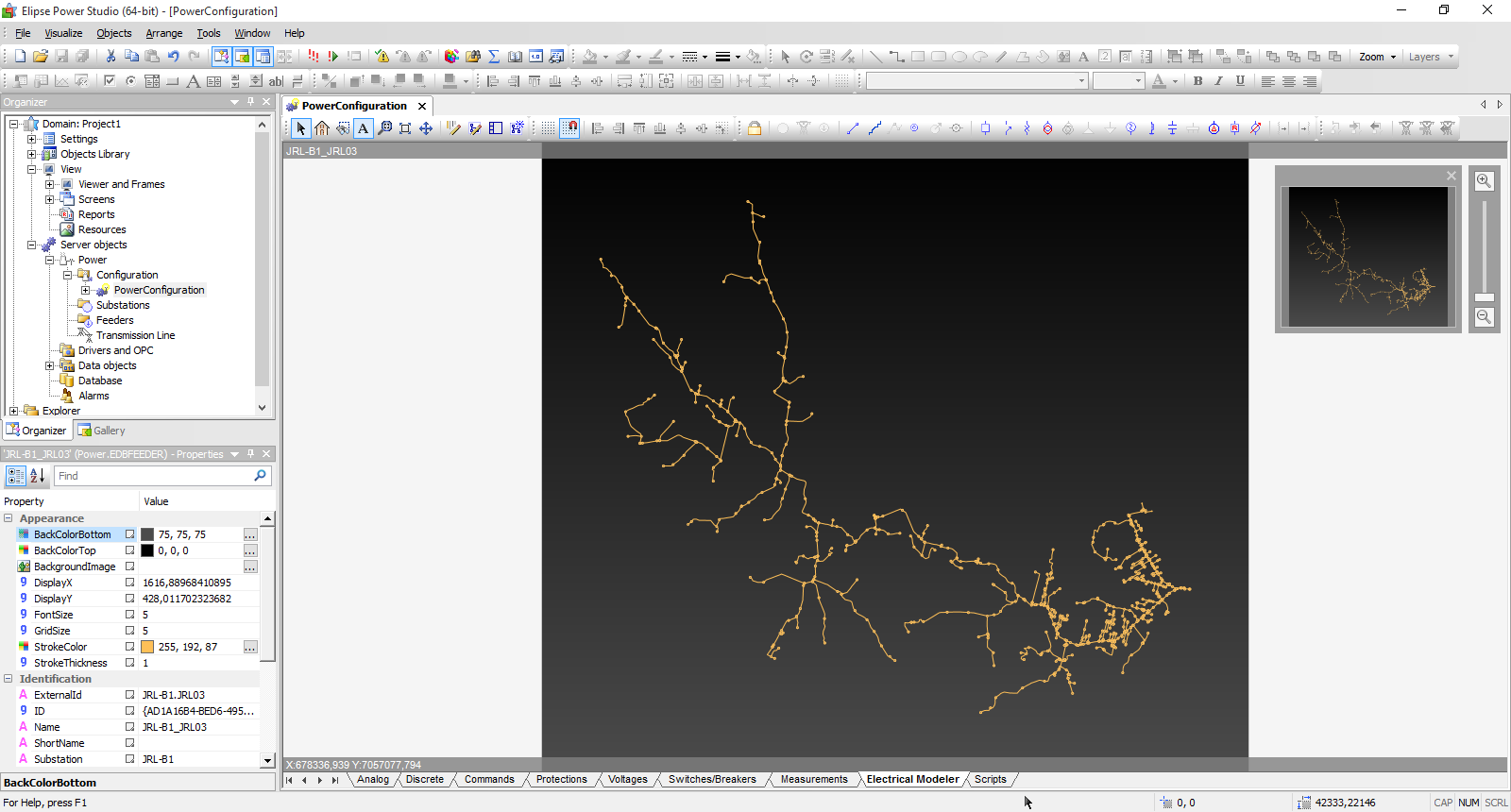Click the Undo arrow icon
Screen dimensions: 1511x812
click(174, 57)
